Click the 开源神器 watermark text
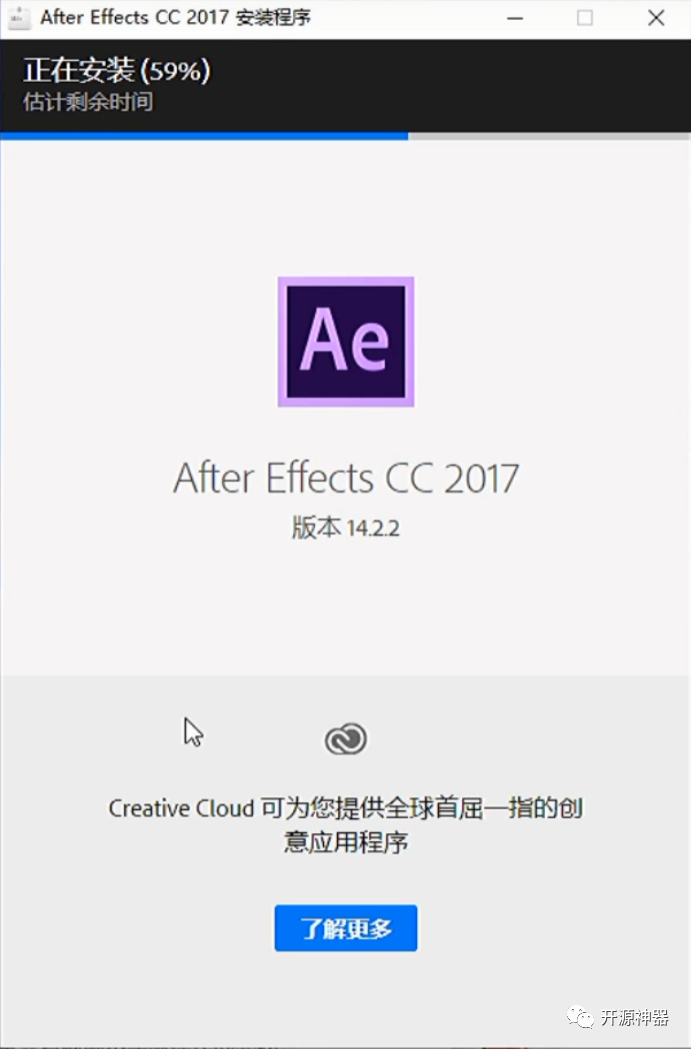Screen dimensions: 691x1049 [634, 1018]
